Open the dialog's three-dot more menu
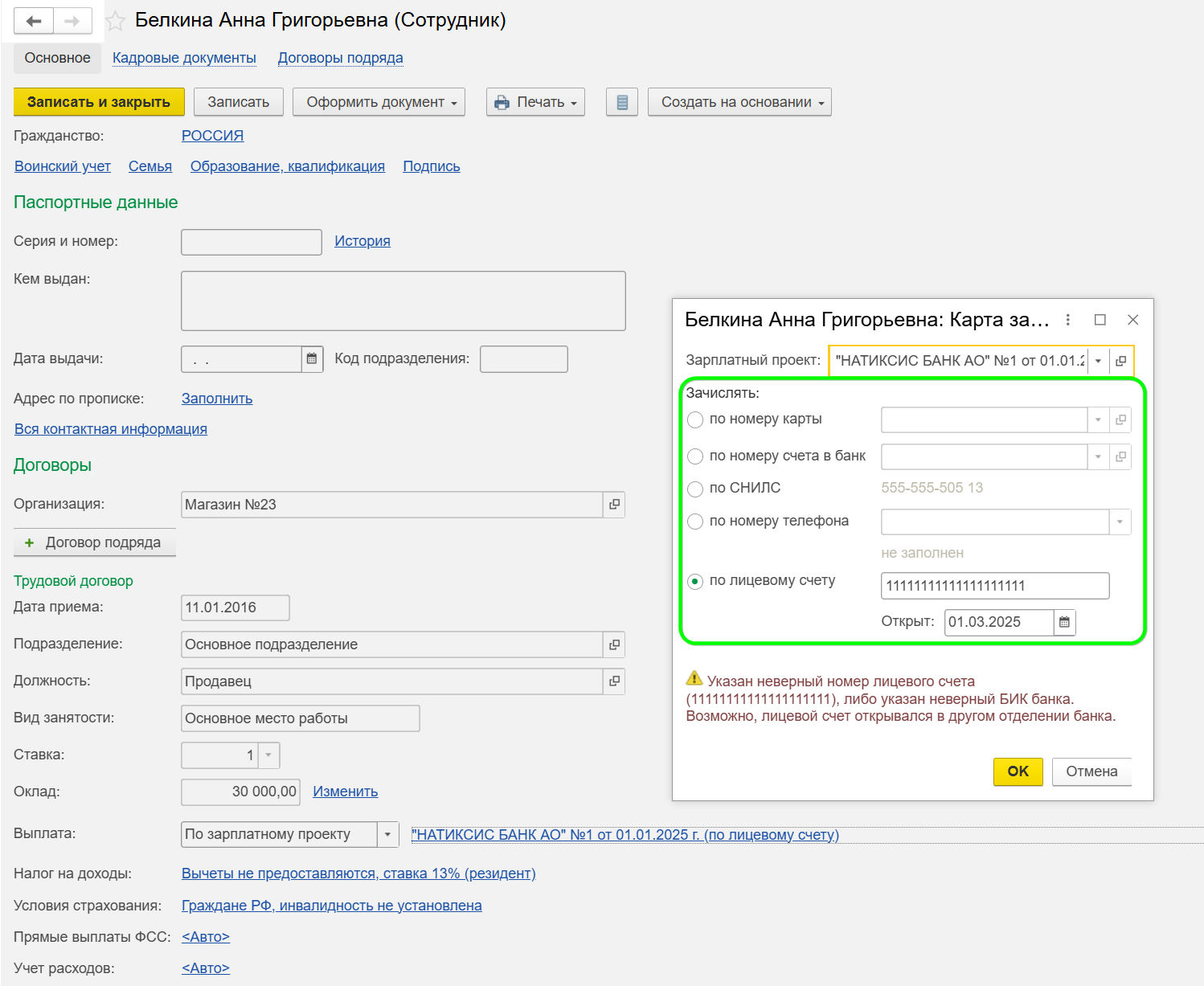 click(1067, 320)
